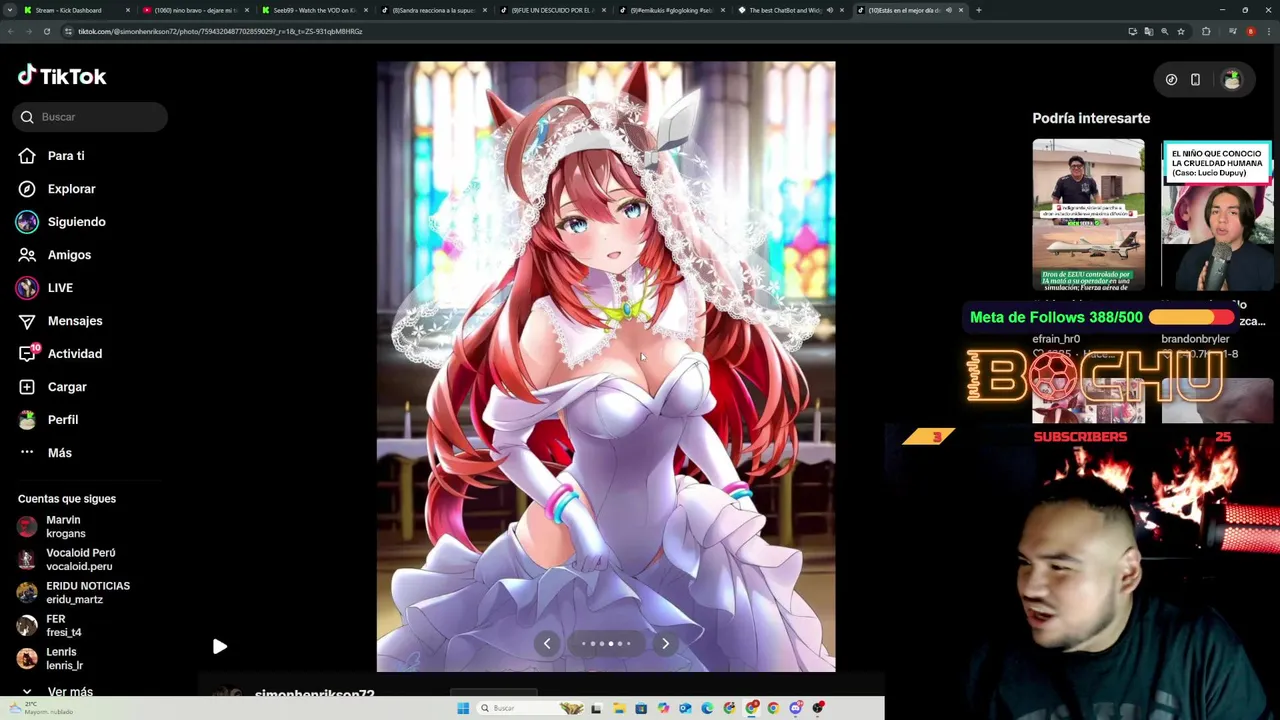The height and width of the screenshot is (720, 1280).
Task: Open Copilot from the taskbar
Action: click(x=663, y=708)
